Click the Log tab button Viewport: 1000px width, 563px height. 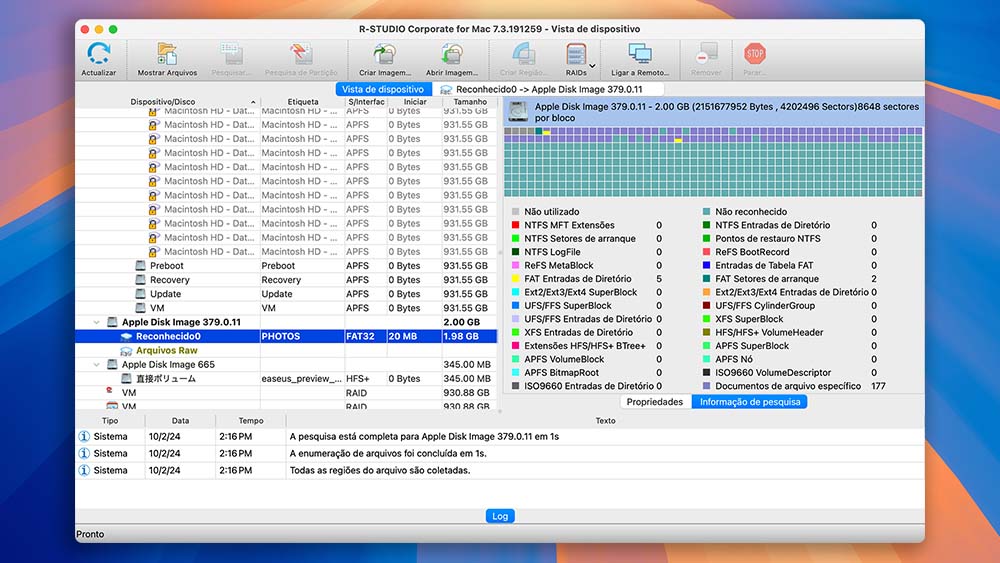point(500,516)
